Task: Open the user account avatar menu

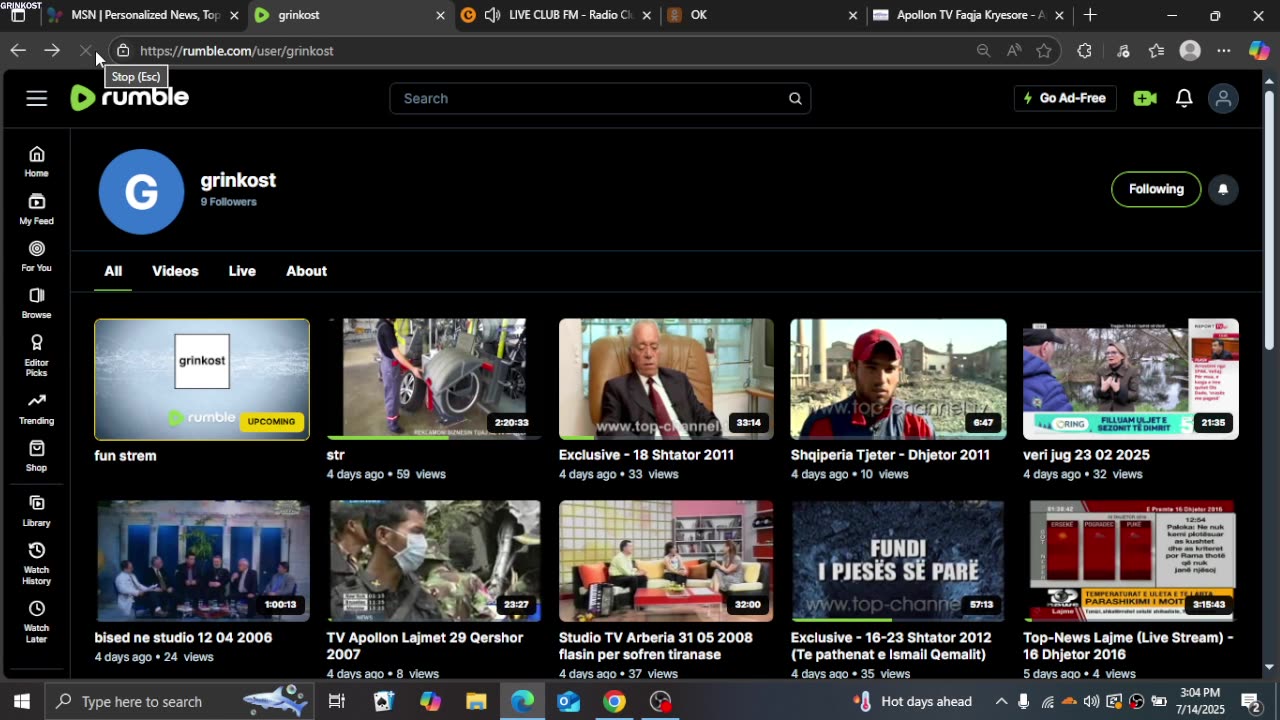Action: click(1223, 98)
